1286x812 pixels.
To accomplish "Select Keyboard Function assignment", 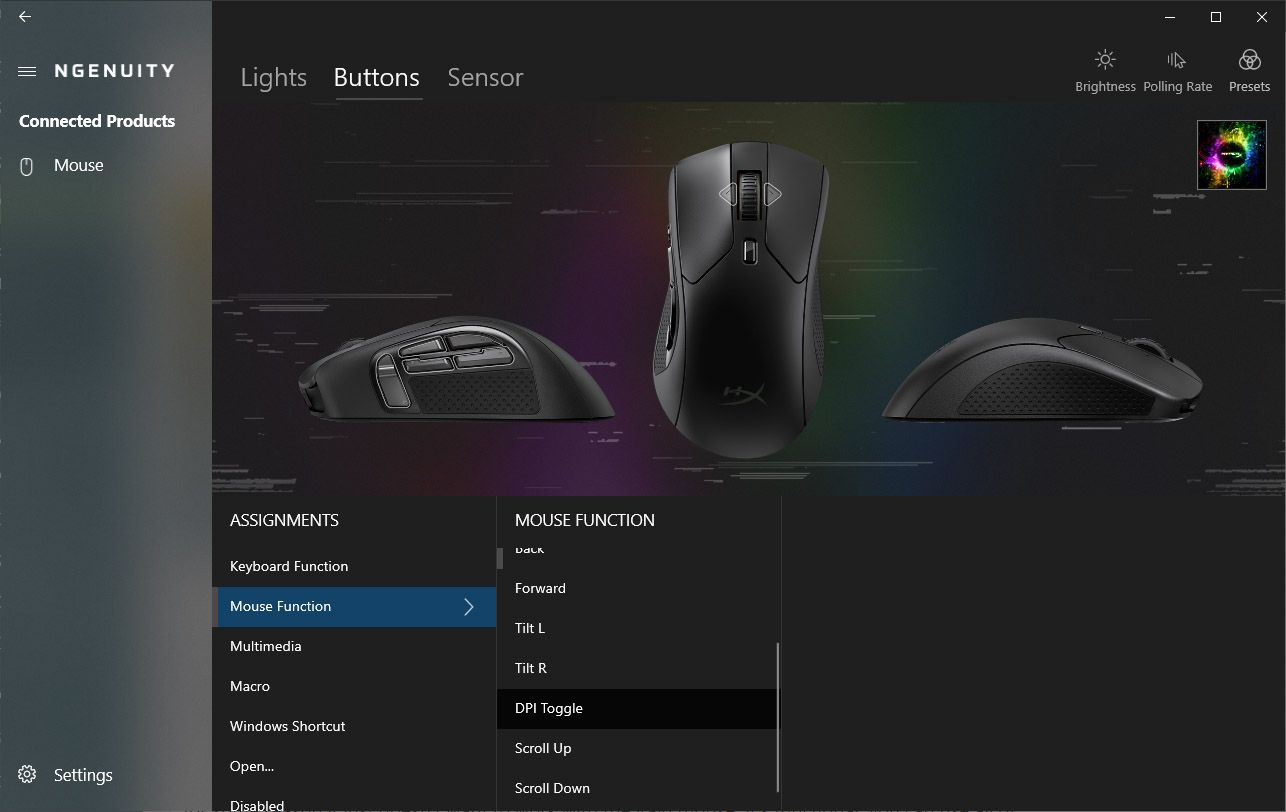I will click(x=354, y=566).
